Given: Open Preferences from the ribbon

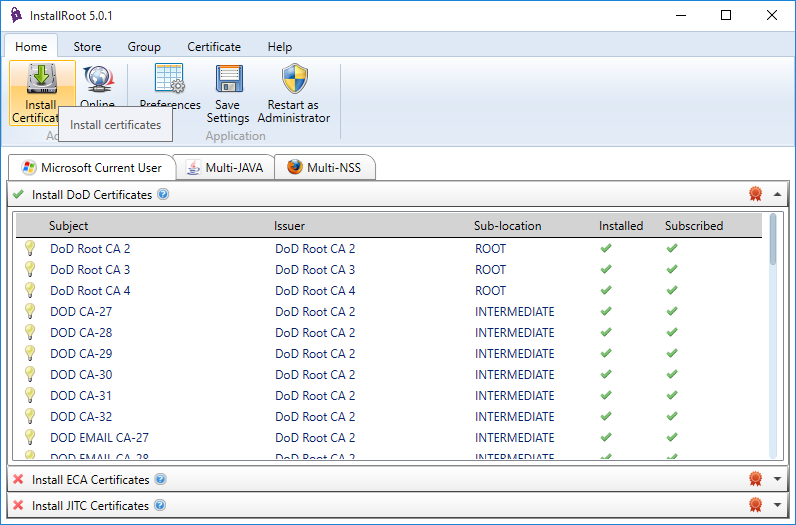Looking at the screenshot, I should [x=170, y=86].
